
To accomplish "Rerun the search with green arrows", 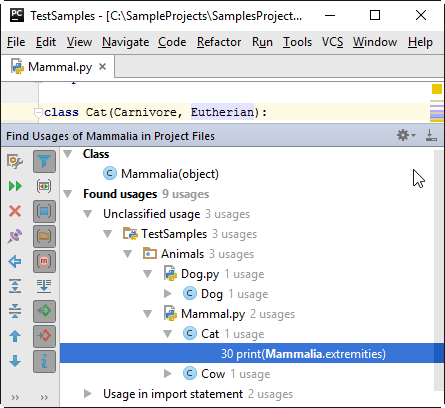I will (15, 186).
